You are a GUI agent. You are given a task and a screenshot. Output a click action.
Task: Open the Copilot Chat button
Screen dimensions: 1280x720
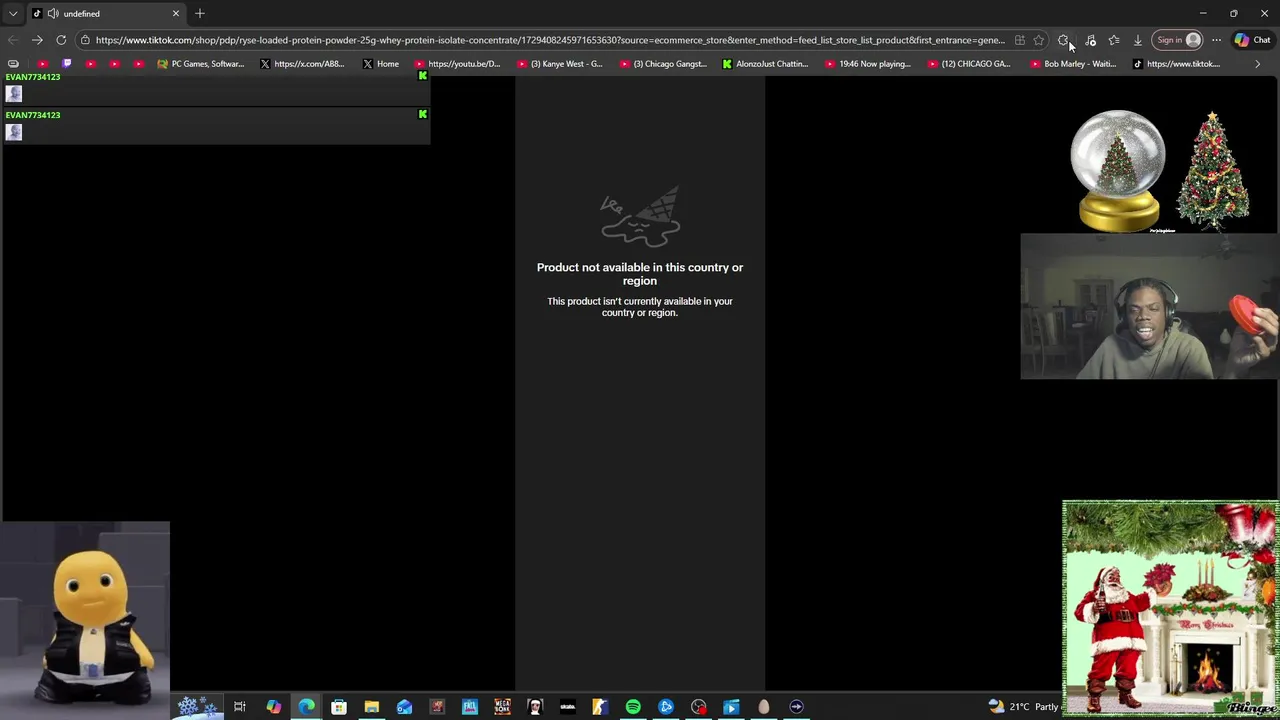point(1252,40)
